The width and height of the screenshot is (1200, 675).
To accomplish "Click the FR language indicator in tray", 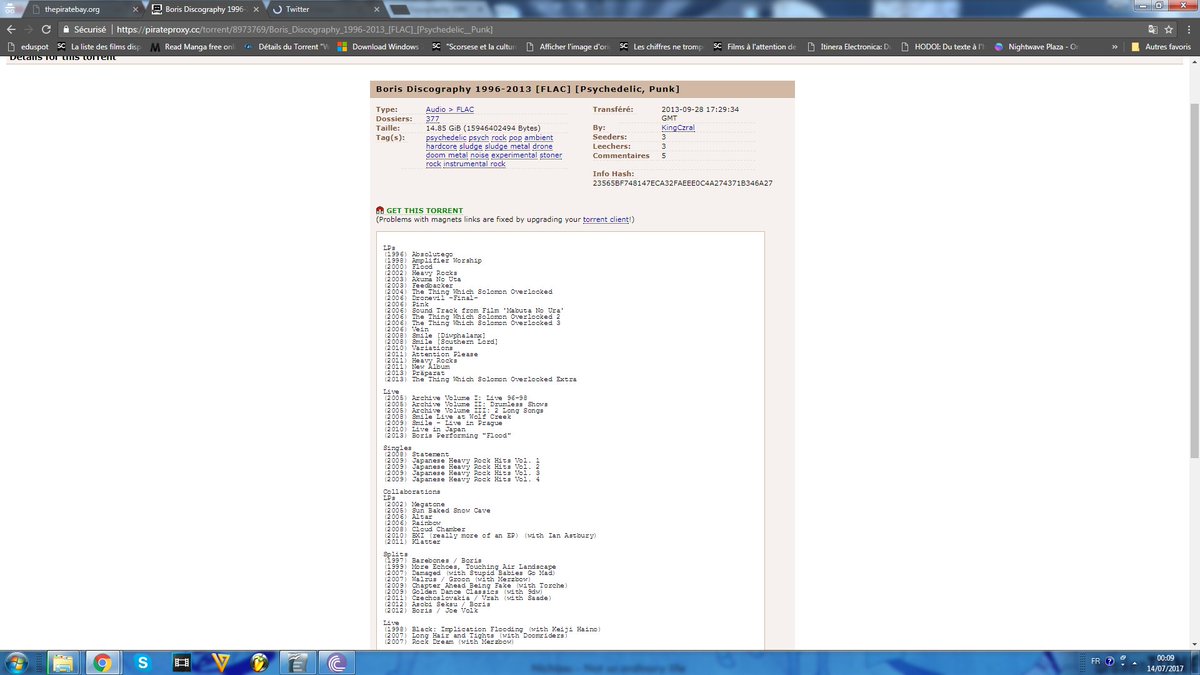I will 1095,661.
